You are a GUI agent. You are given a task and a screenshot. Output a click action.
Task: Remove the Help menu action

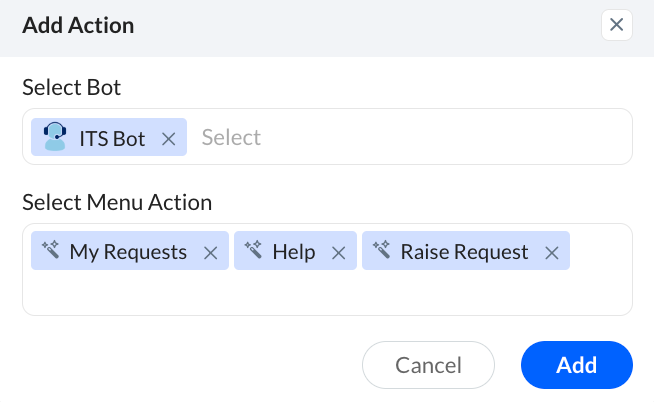(339, 253)
